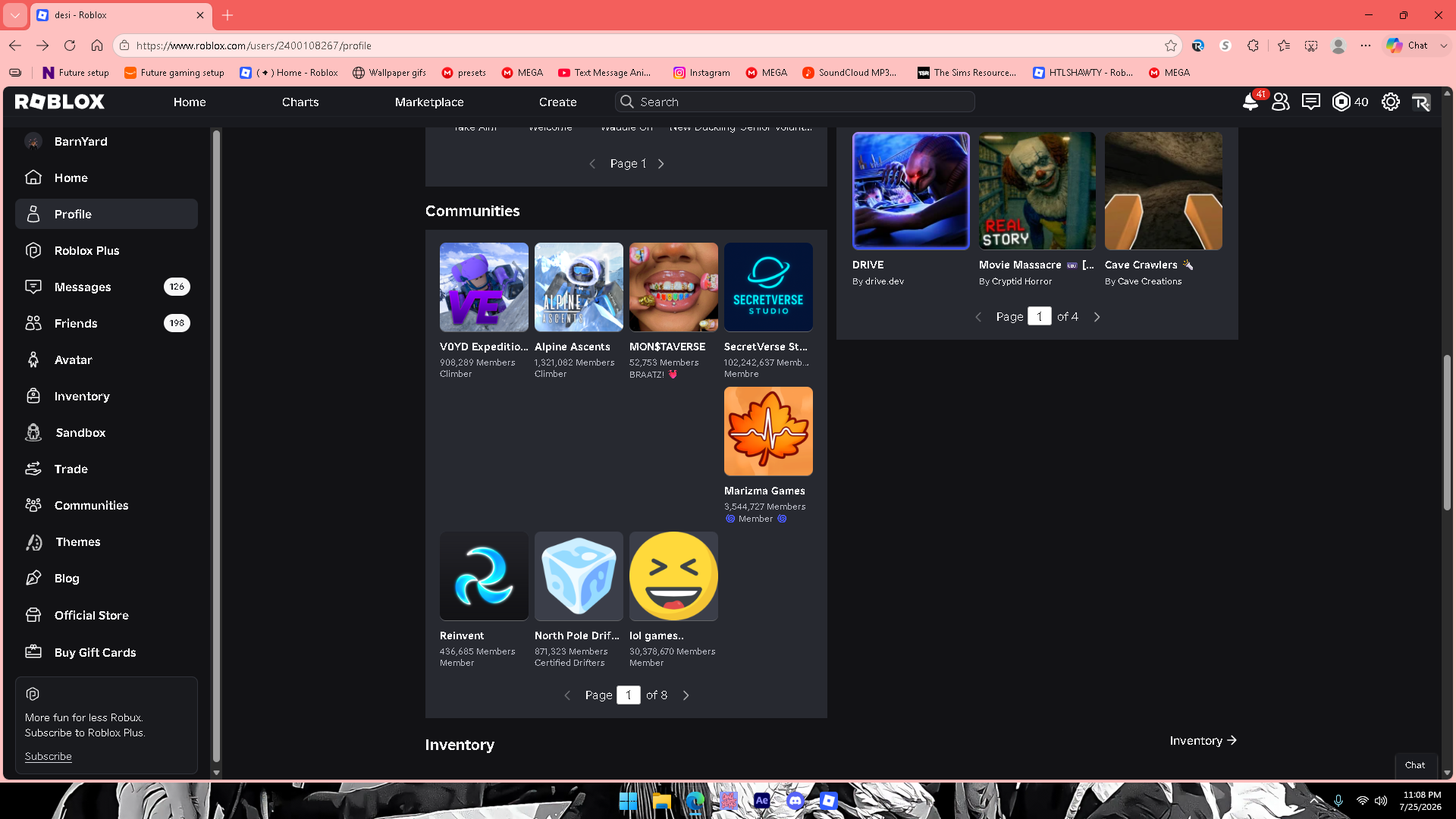Click Subscribe to Roblox Plus link
The image size is (1456, 819).
click(48, 757)
